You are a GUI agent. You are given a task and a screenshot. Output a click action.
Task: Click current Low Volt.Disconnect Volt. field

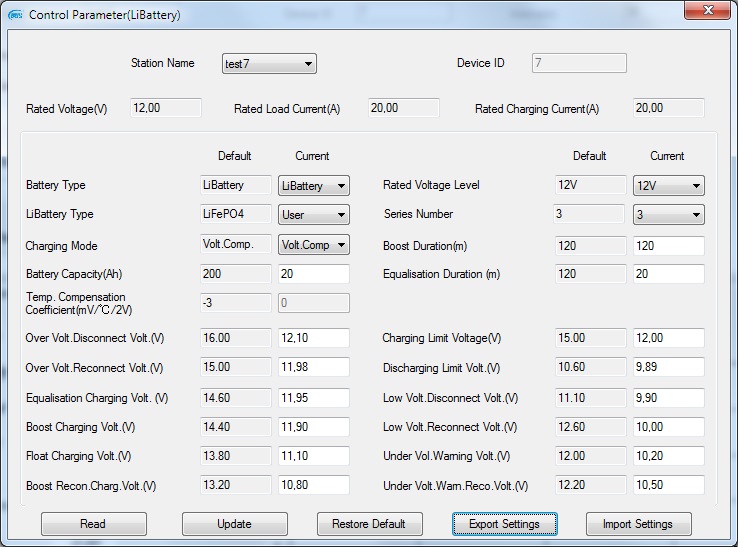coord(668,398)
